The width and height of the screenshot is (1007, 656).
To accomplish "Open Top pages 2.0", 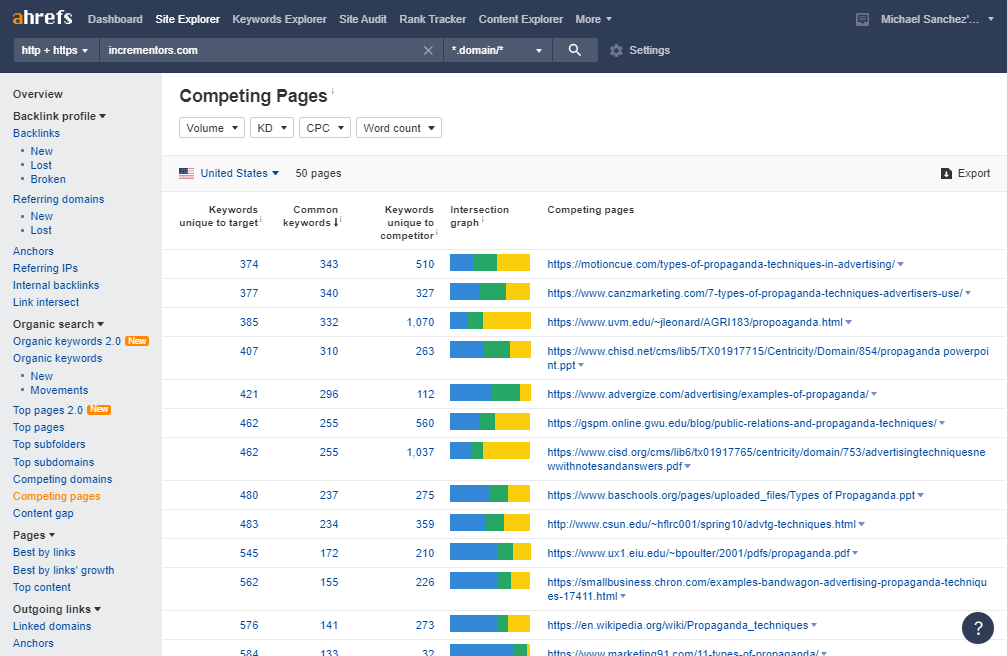I will [48, 410].
